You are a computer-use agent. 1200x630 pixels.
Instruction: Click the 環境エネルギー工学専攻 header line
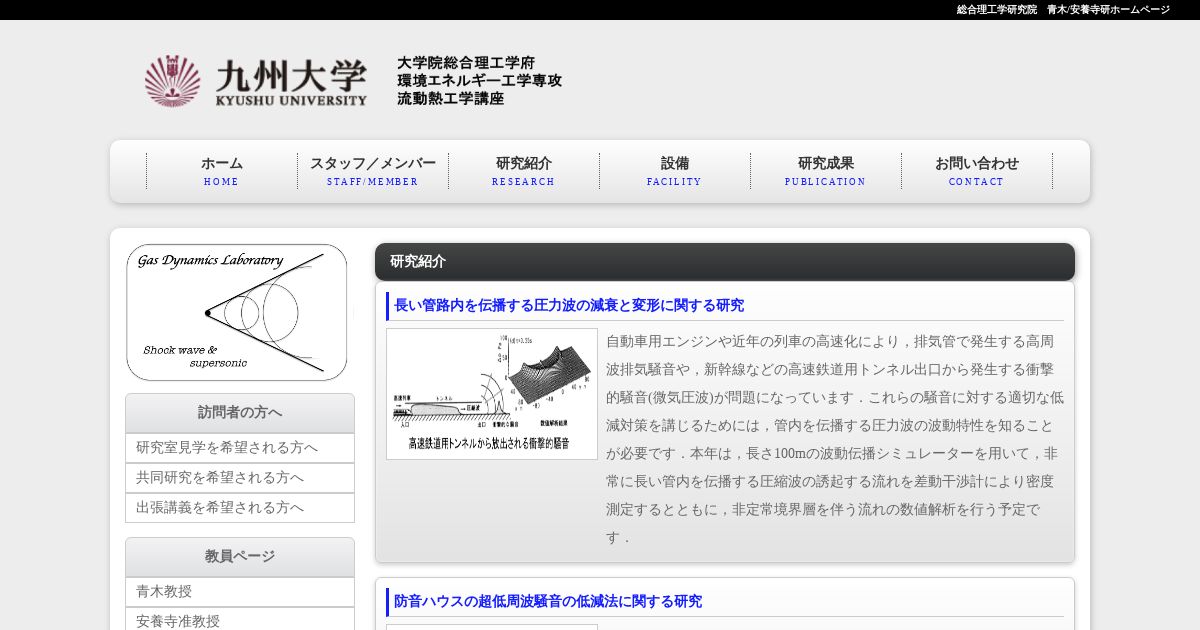(480, 81)
